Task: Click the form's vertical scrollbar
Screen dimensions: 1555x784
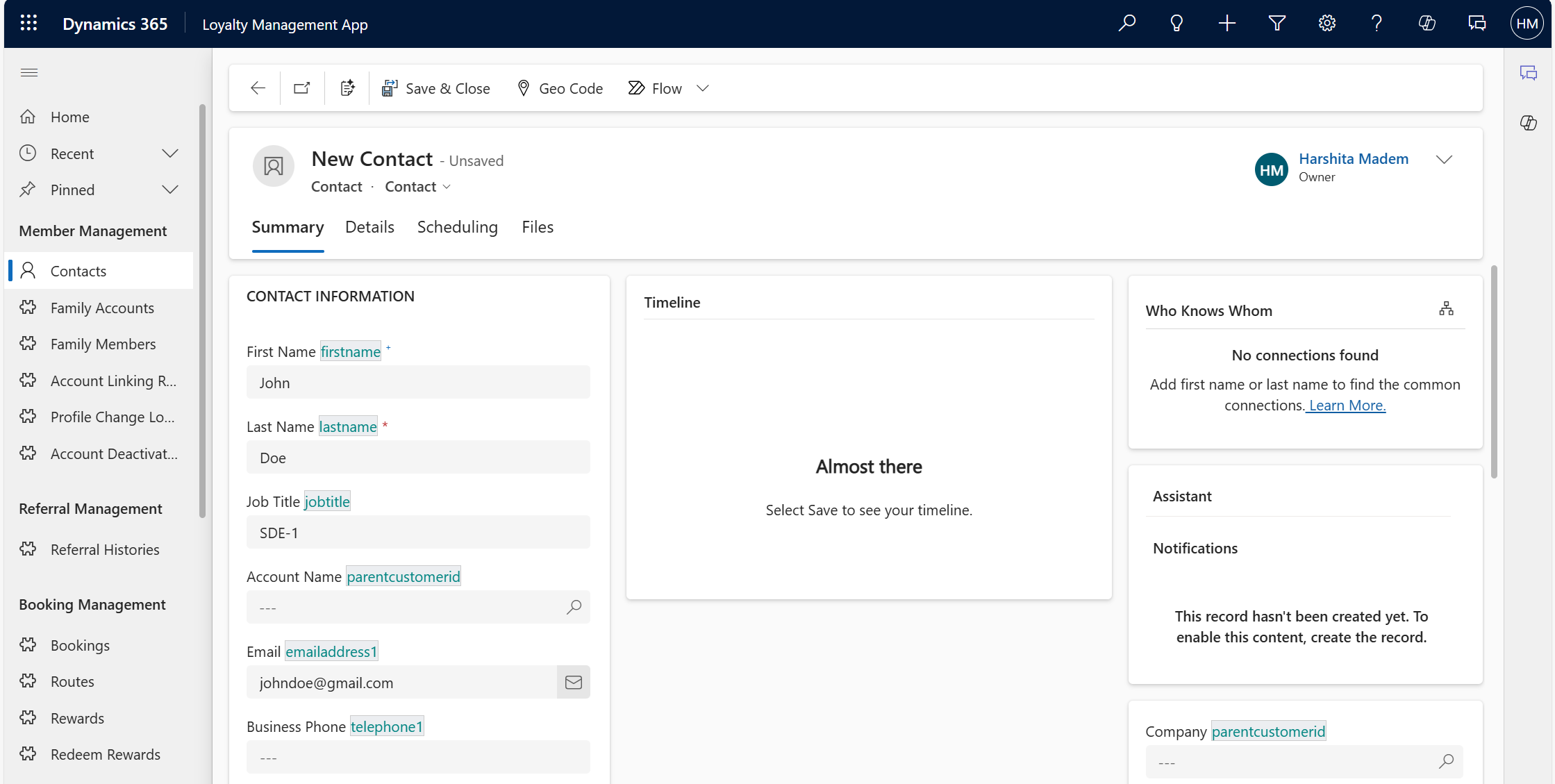Action: (x=1494, y=372)
